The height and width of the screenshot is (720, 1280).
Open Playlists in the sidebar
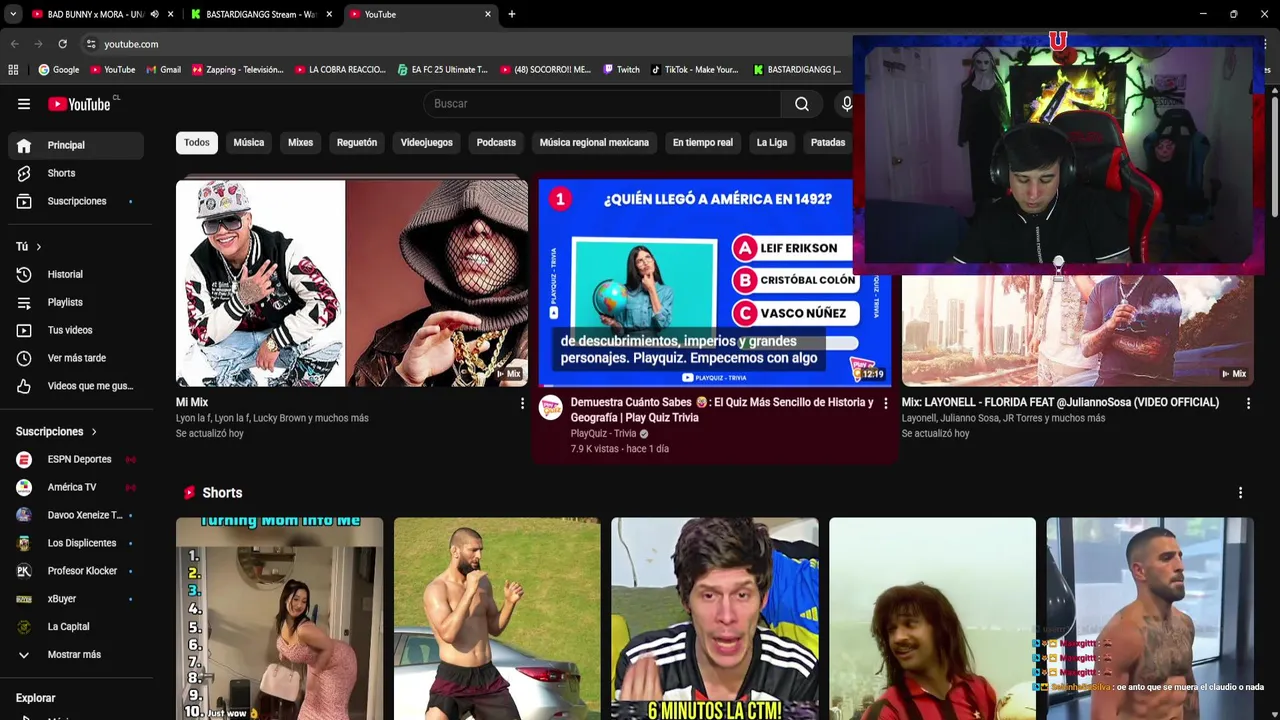click(76, 302)
